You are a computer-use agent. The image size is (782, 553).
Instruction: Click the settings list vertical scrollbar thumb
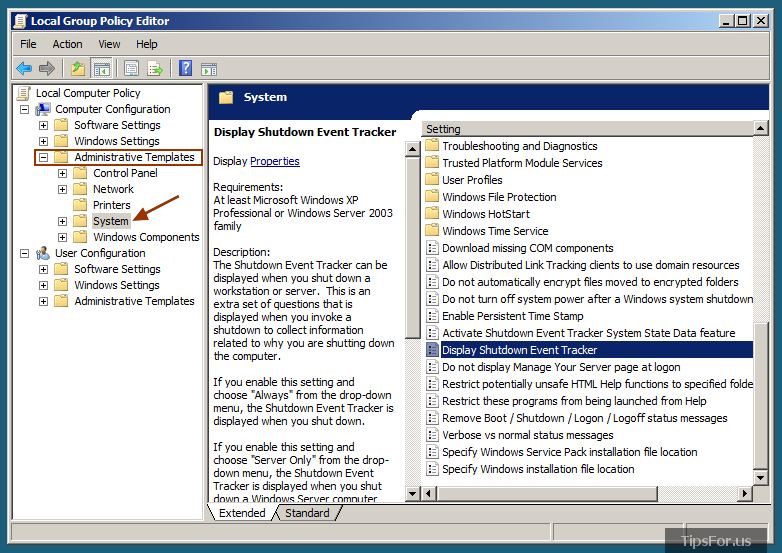760,395
